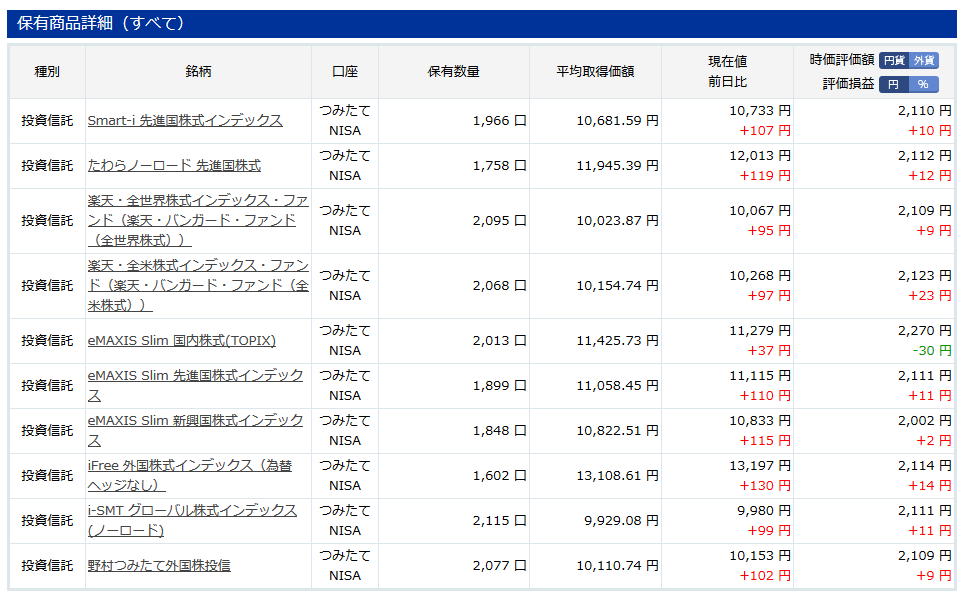Image resolution: width=964 pixels, height=598 pixels.
Task: Open たわらノーロード 先進国株式 link
Action: click(x=174, y=165)
